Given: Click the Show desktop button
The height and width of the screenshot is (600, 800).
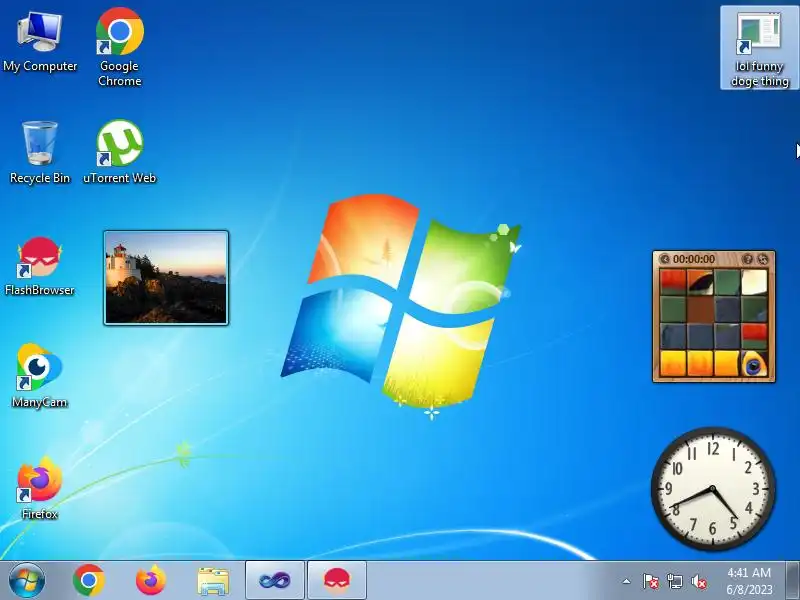Looking at the screenshot, I should [x=793, y=581].
